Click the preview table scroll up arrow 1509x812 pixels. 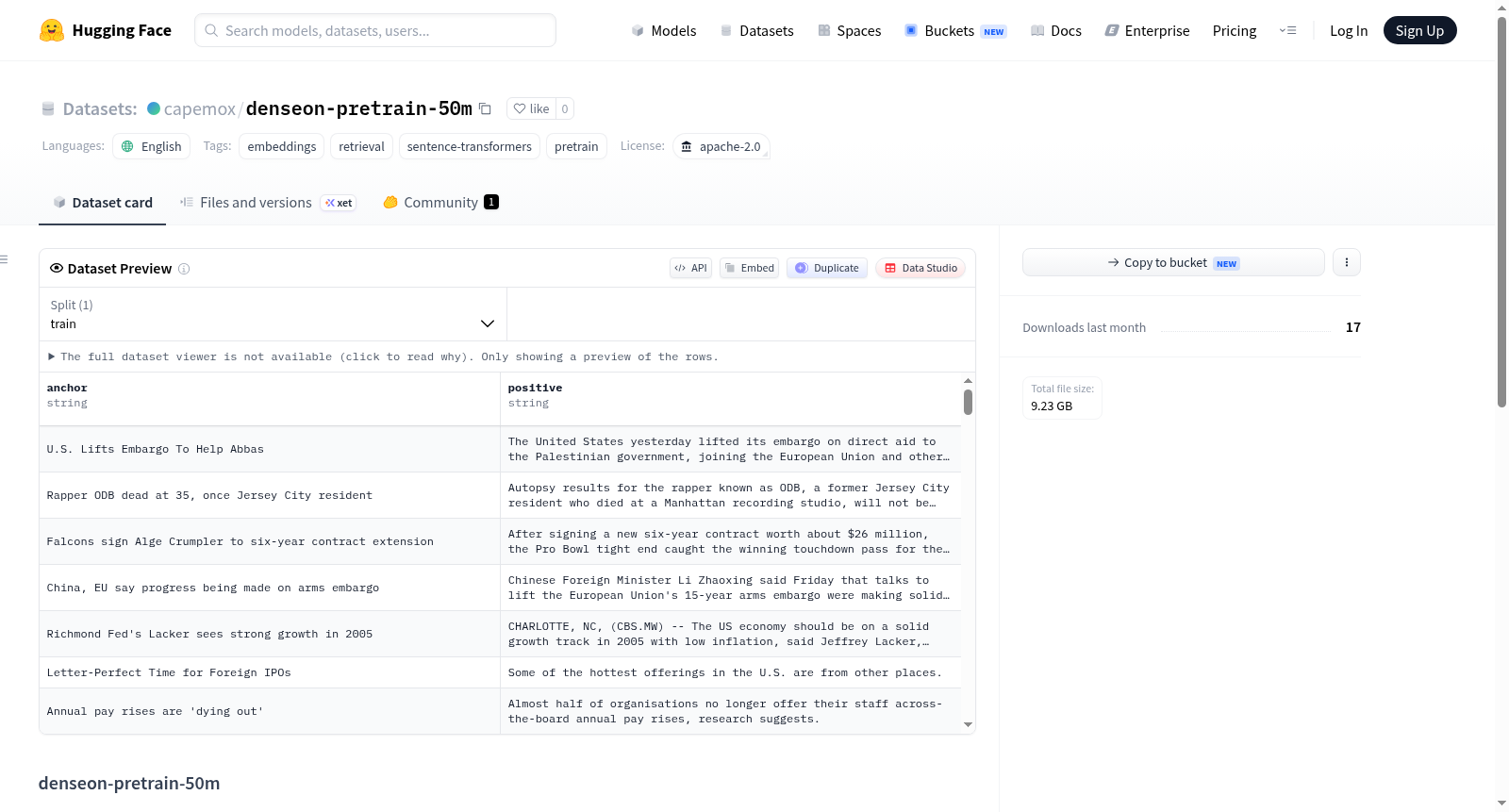tap(968, 381)
